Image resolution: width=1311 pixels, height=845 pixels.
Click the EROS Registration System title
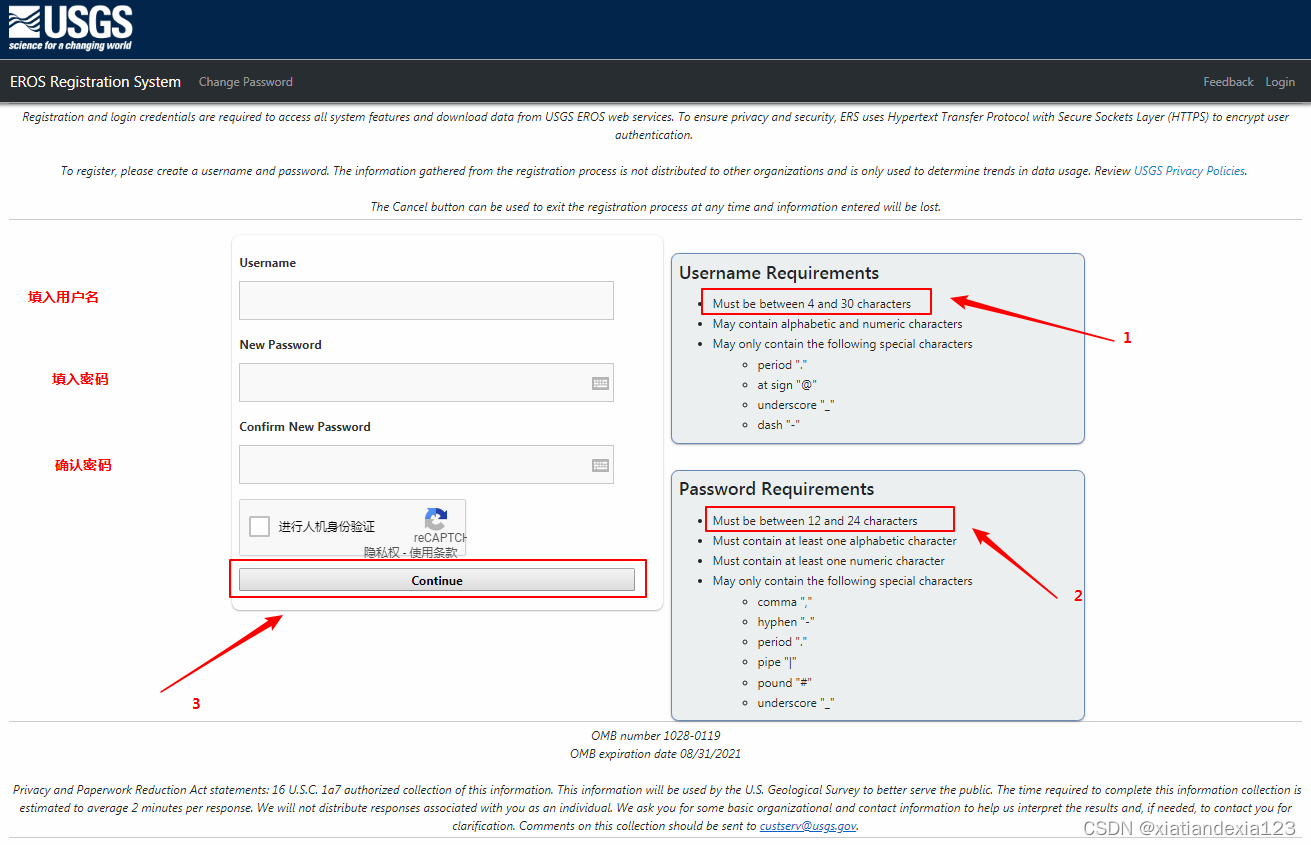95,82
